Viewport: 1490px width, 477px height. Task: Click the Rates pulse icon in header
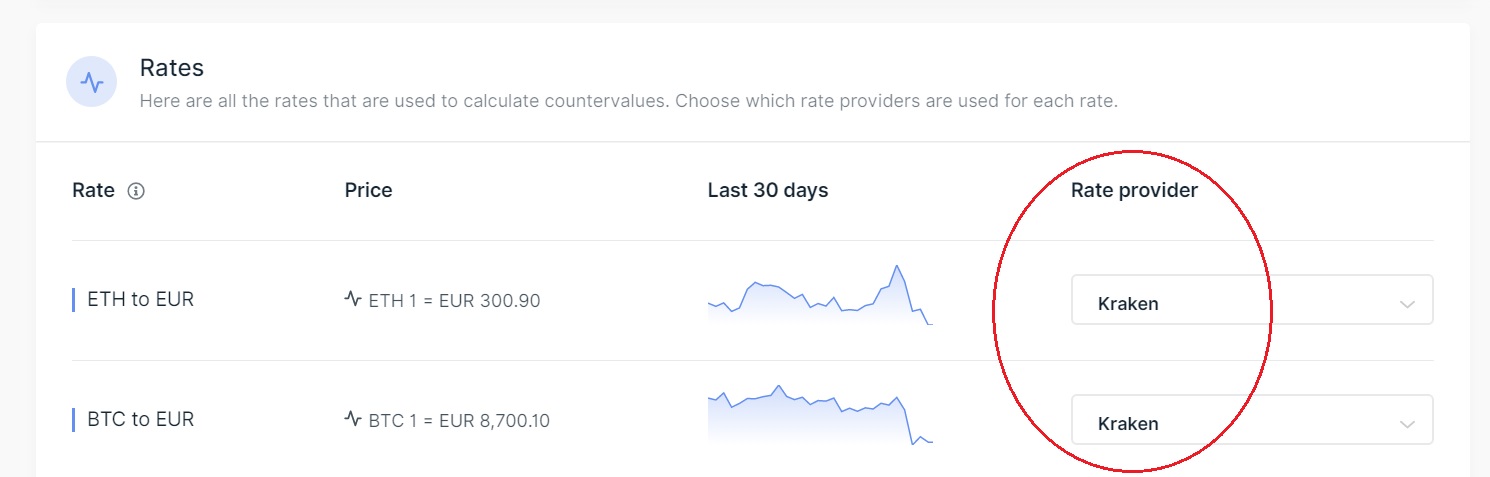point(92,82)
